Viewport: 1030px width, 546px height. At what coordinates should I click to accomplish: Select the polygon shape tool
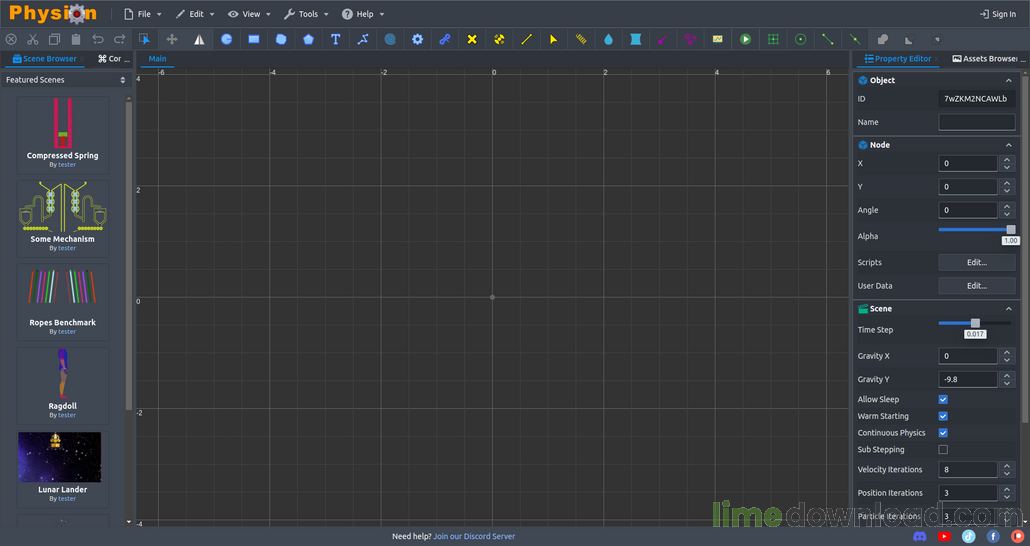point(308,39)
